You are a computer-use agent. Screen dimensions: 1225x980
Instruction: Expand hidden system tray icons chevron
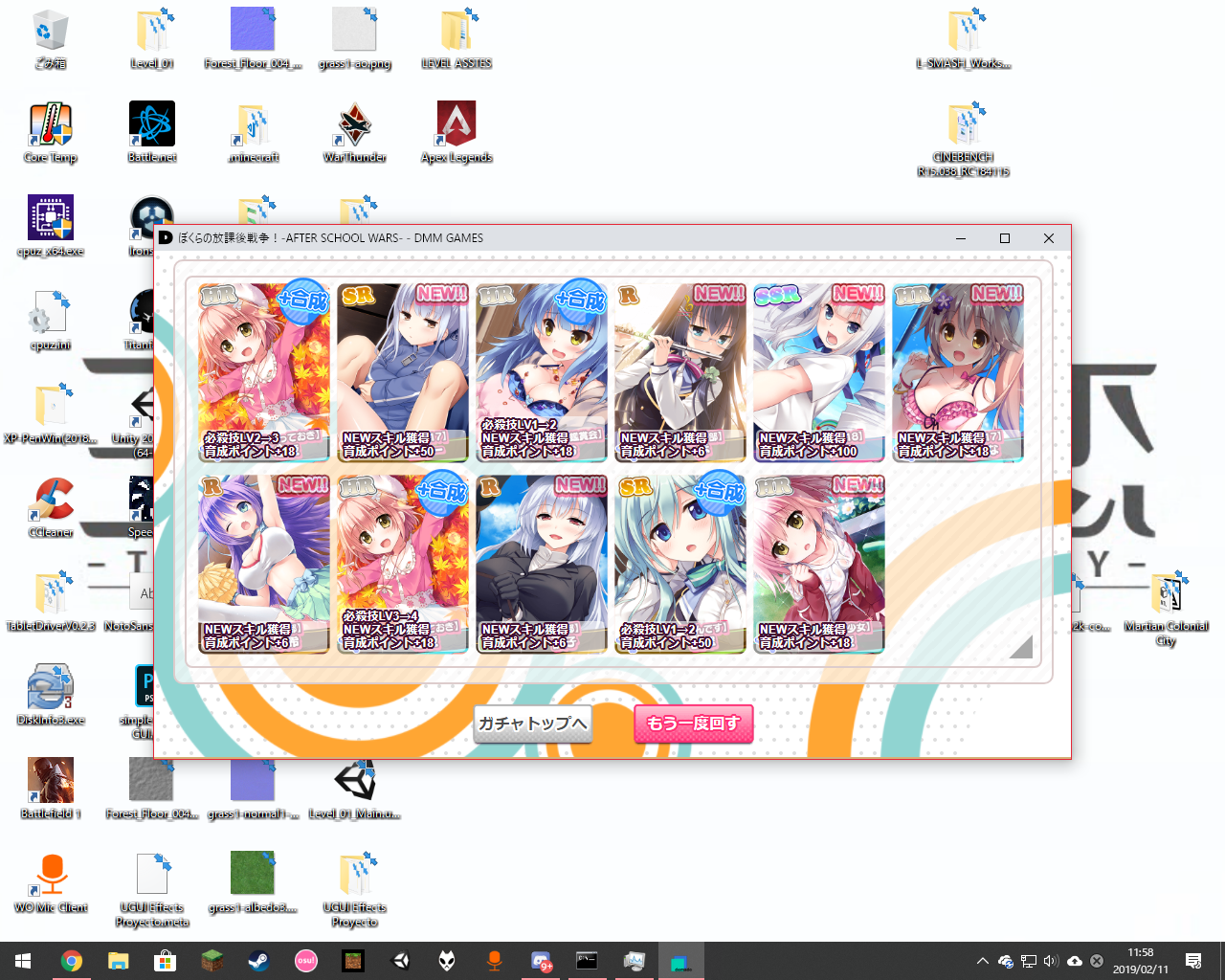[982, 961]
